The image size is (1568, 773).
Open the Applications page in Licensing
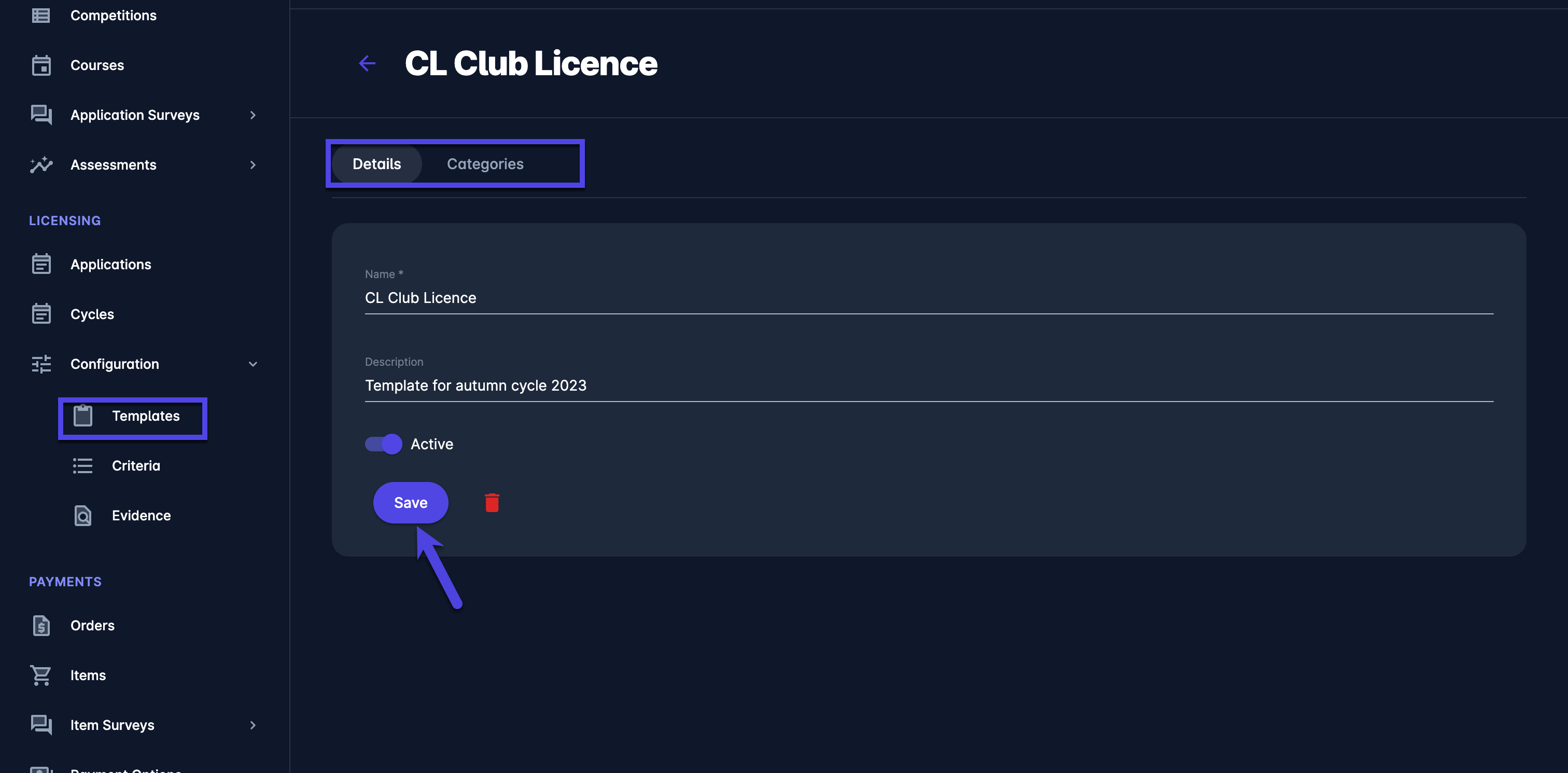point(111,265)
